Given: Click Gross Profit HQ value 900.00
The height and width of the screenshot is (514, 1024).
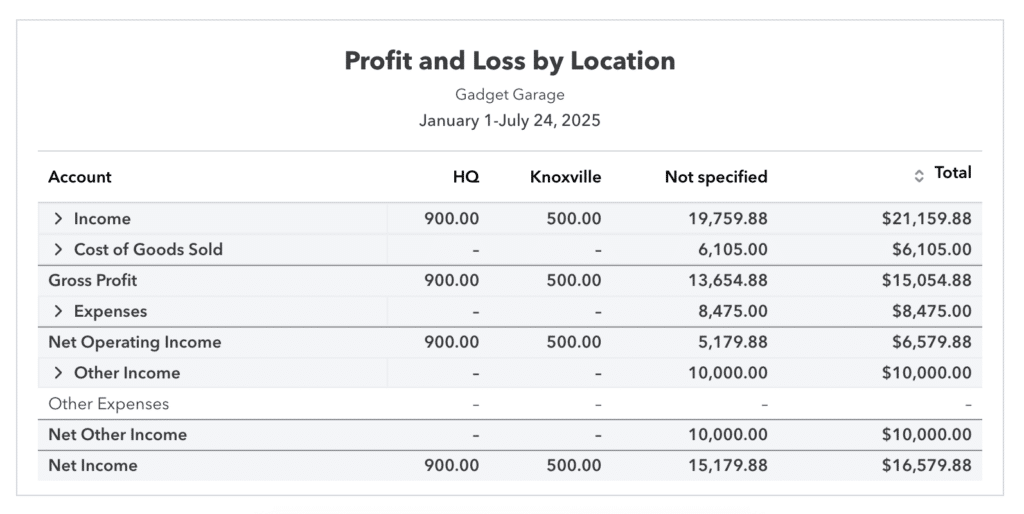Looking at the screenshot, I should [x=451, y=280].
